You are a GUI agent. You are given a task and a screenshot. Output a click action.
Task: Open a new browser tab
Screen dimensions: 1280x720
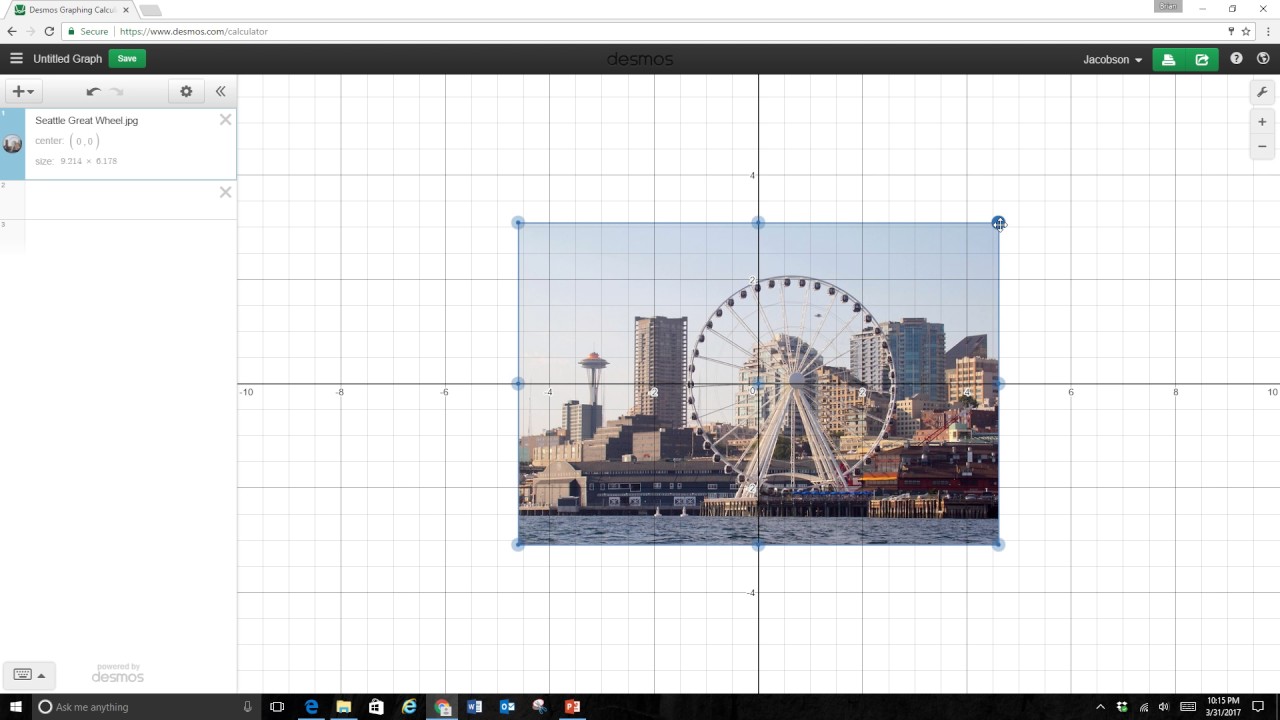click(x=150, y=10)
